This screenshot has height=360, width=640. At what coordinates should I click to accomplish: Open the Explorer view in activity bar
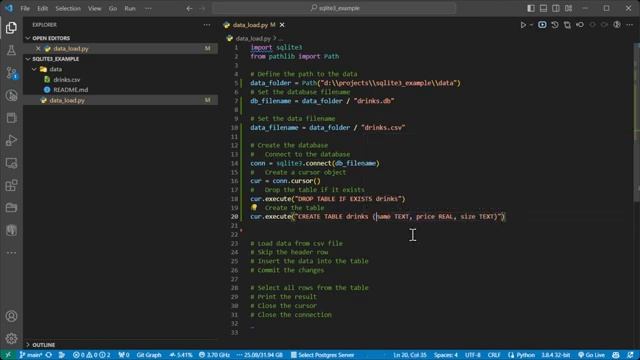click(x=11, y=28)
